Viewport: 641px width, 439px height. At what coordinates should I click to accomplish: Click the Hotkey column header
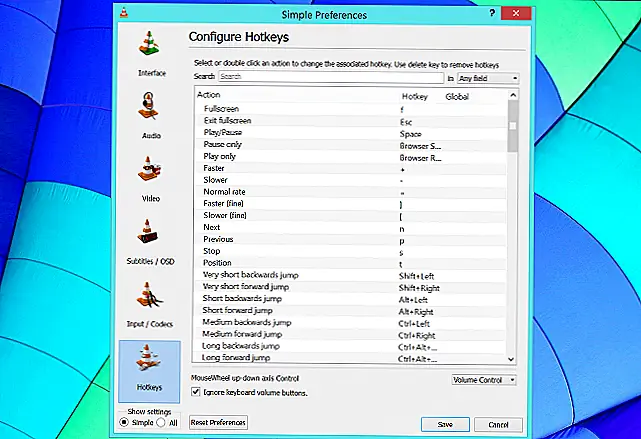coord(413,94)
